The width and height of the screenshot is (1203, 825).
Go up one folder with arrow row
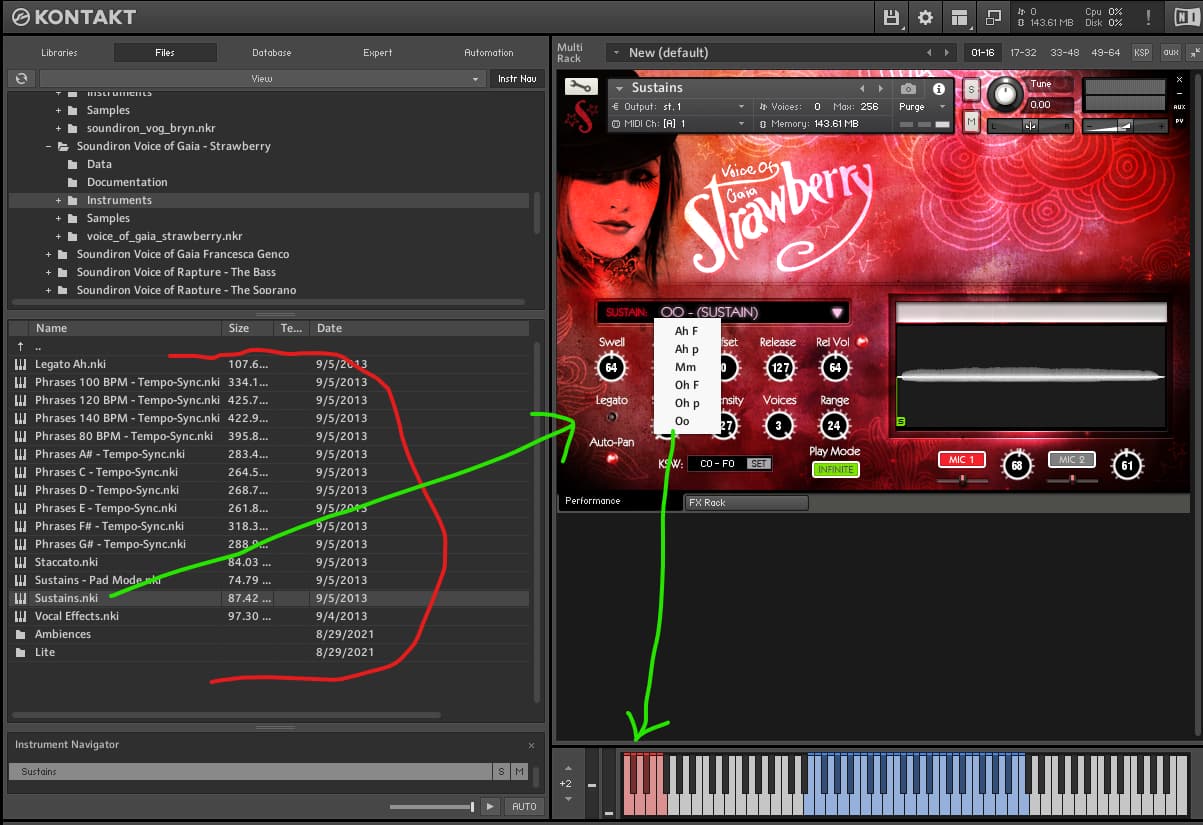pos(19,346)
